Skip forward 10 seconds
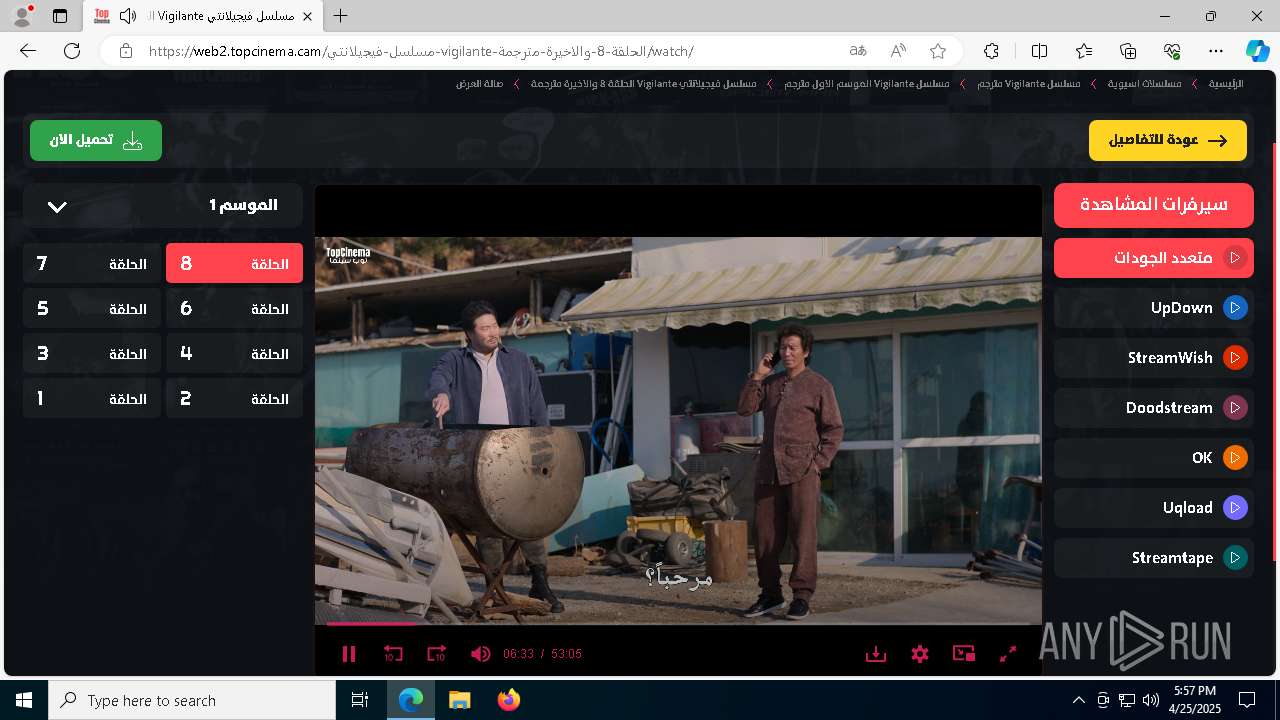 437,654
